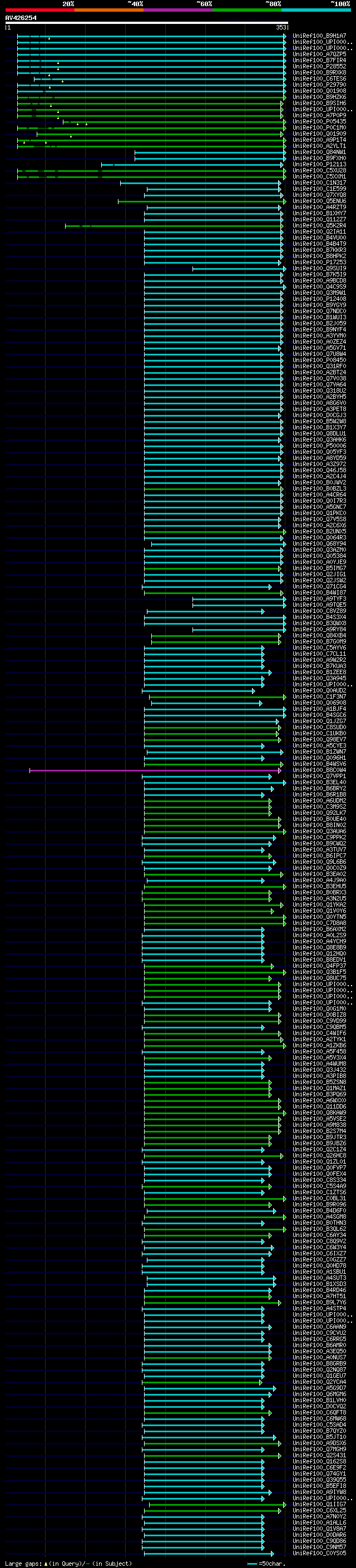The width and height of the screenshot is (356, 1568).
Task: Select the UniRef100_A3TUV7 entry
Action: click(319, 849)
